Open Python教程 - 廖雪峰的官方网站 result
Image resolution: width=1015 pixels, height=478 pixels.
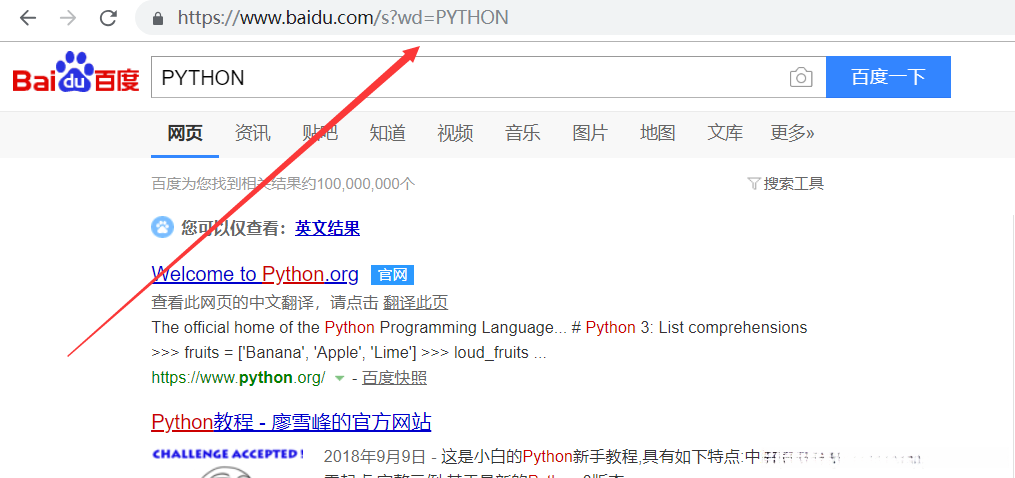(x=291, y=422)
